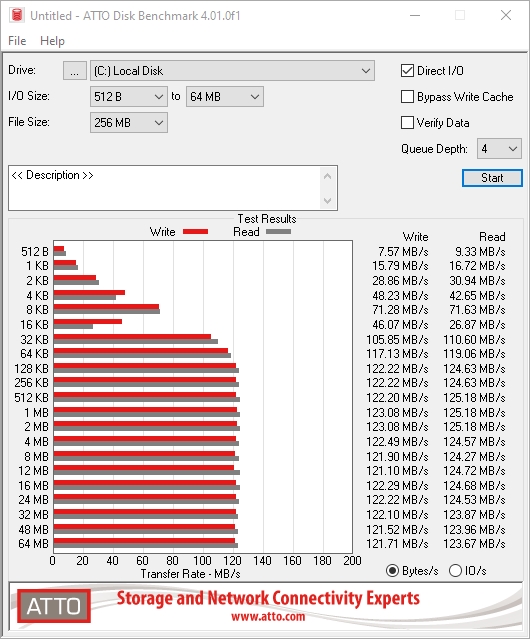Image resolution: width=530 pixels, height=639 pixels.
Task: Click the www.atto.com link in banner
Action: click(268, 617)
